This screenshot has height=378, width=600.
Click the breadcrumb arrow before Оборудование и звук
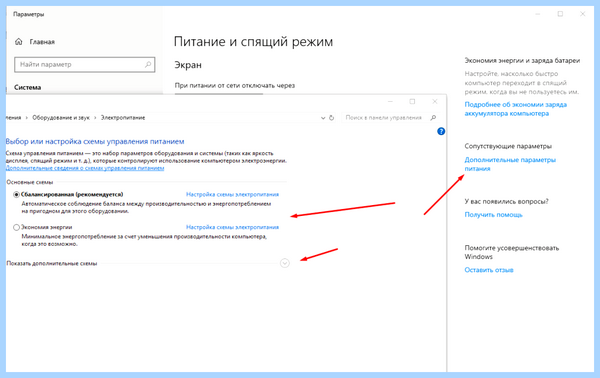(x=27, y=118)
